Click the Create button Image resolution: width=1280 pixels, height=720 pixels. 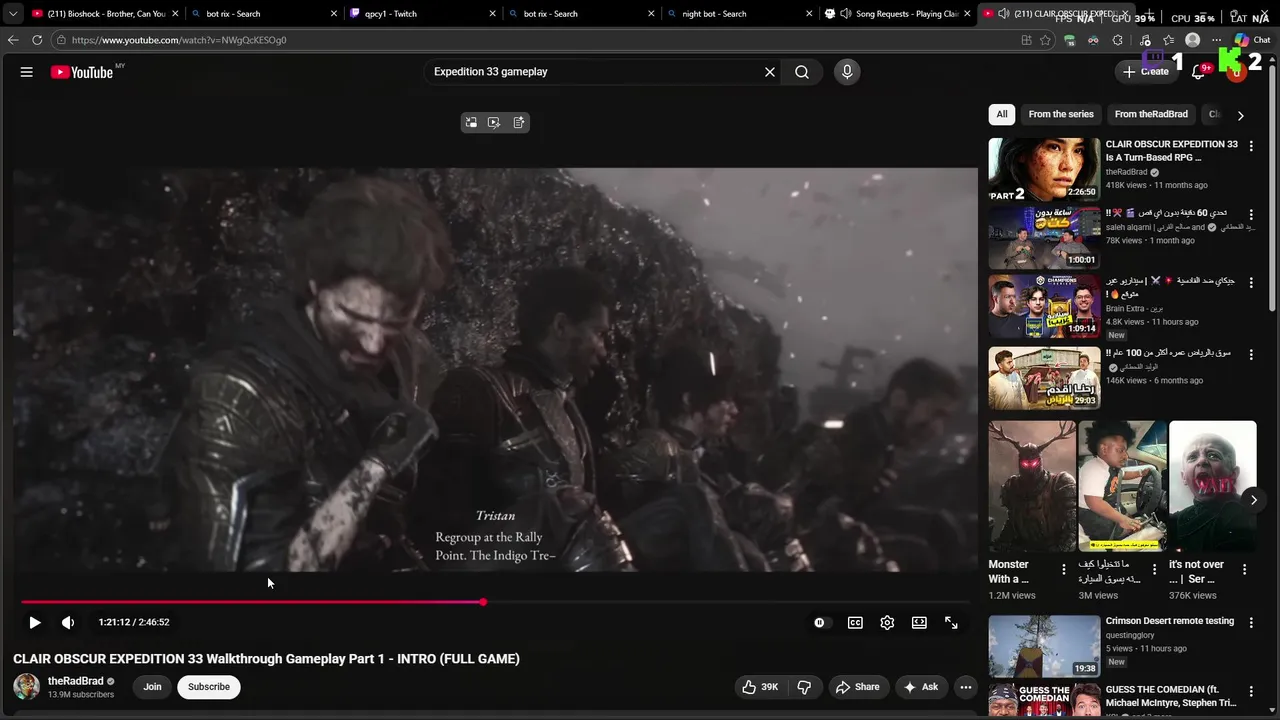click(1145, 72)
